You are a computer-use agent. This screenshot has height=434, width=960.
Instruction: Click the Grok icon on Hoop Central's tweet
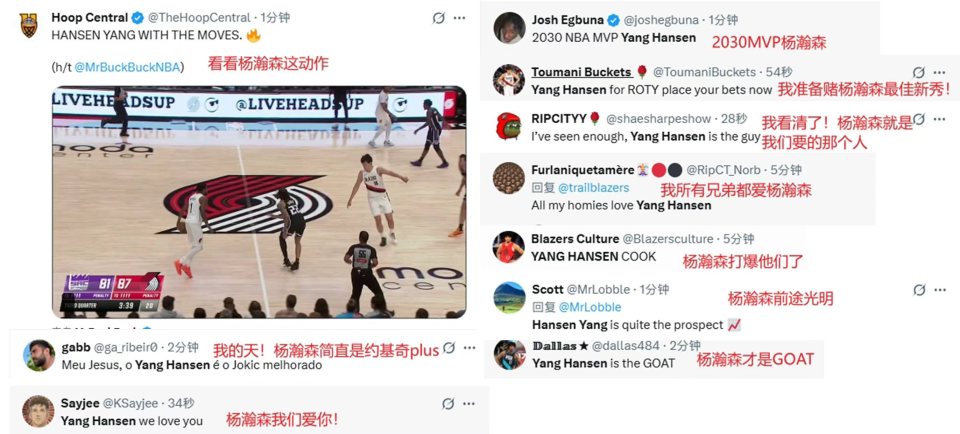point(438,18)
